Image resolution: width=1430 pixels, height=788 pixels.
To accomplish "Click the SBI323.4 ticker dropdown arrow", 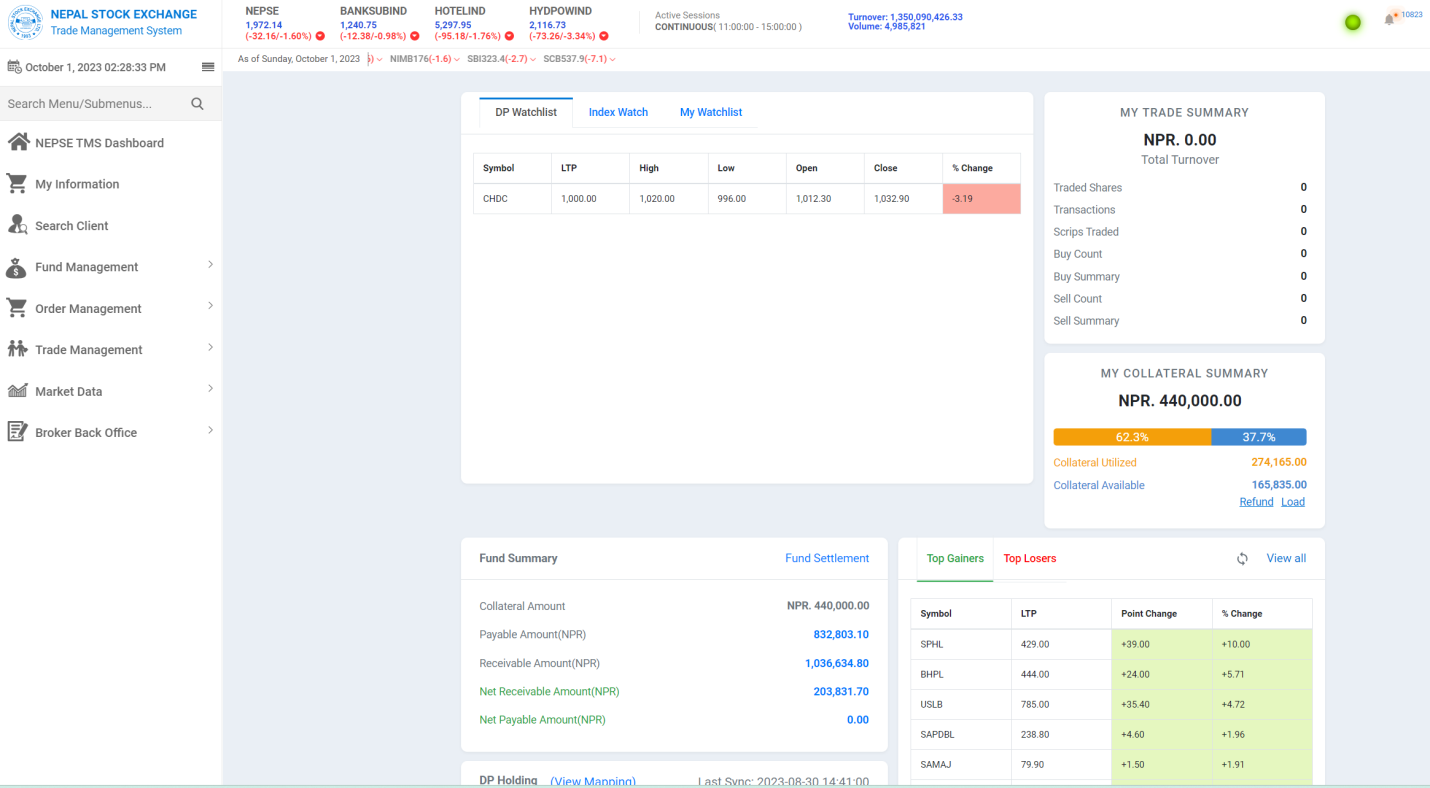I will pyautogui.click(x=533, y=60).
